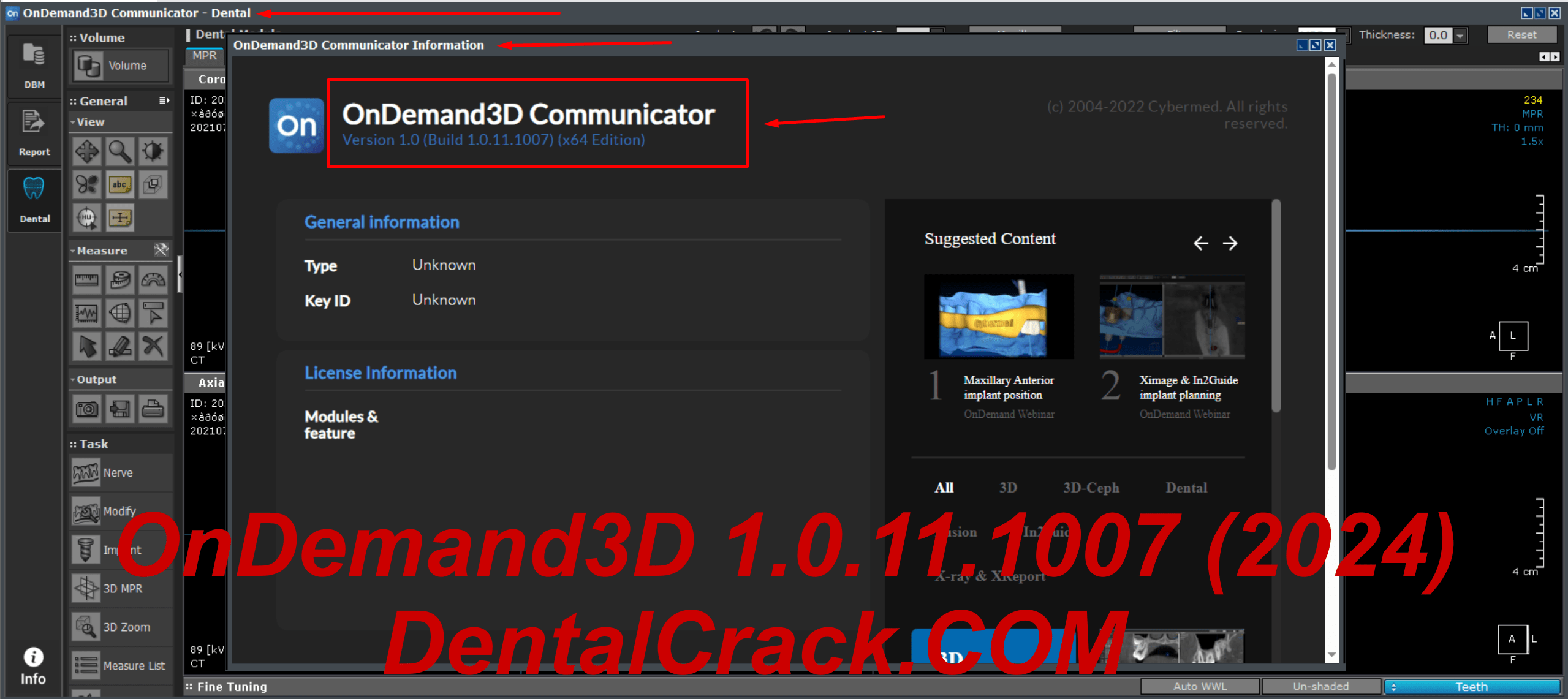Open the Teeth preset dropdown

click(1472, 687)
